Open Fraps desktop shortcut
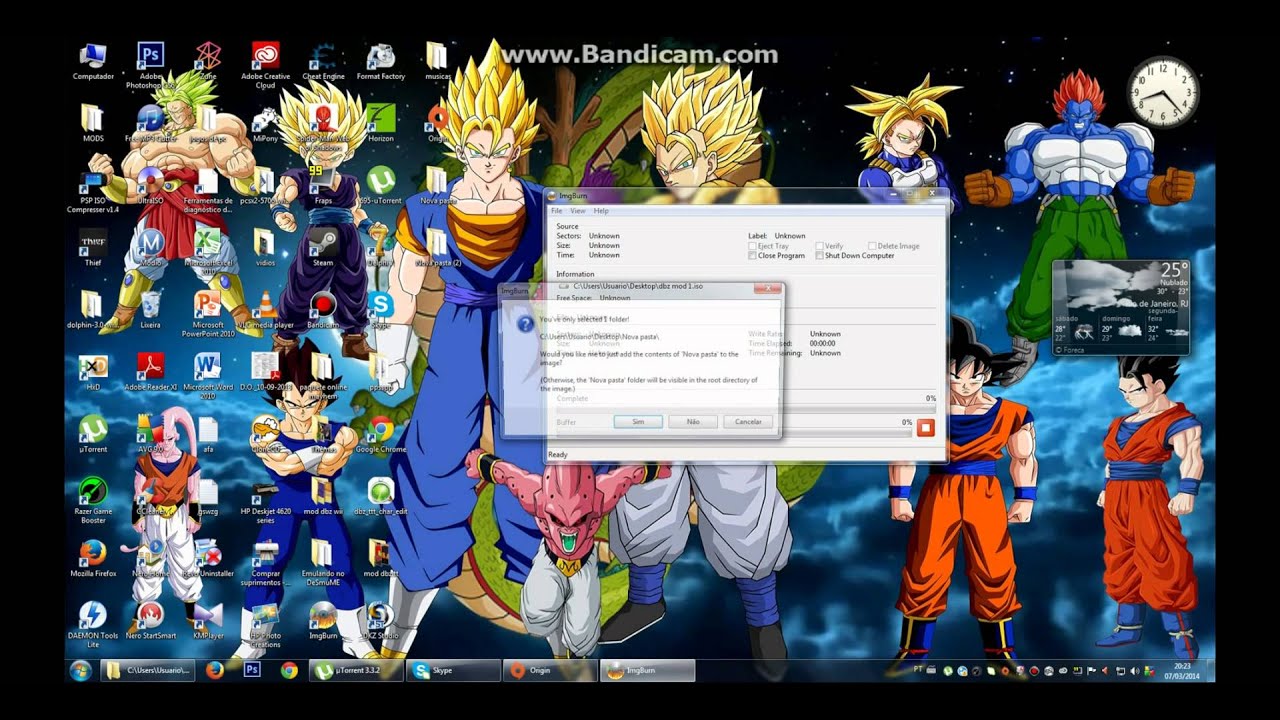This screenshot has width=1280, height=720. click(x=323, y=186)
